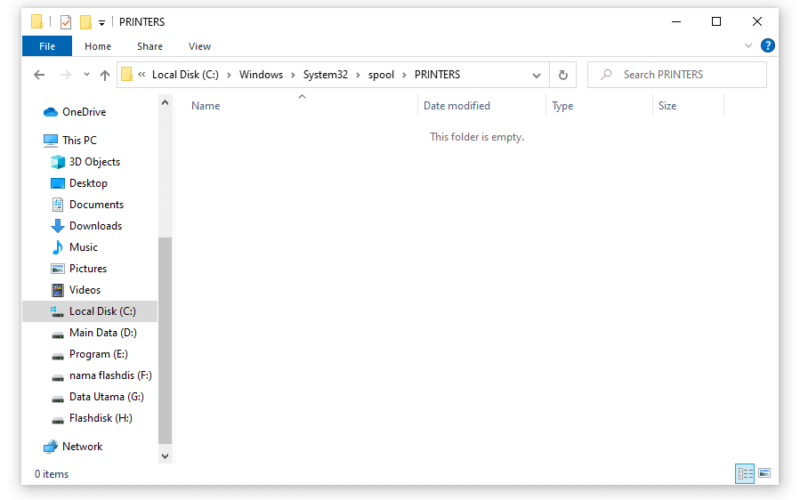Click the search magnifier icon
Screen dimensions: 800x500
tap(606, 74)
